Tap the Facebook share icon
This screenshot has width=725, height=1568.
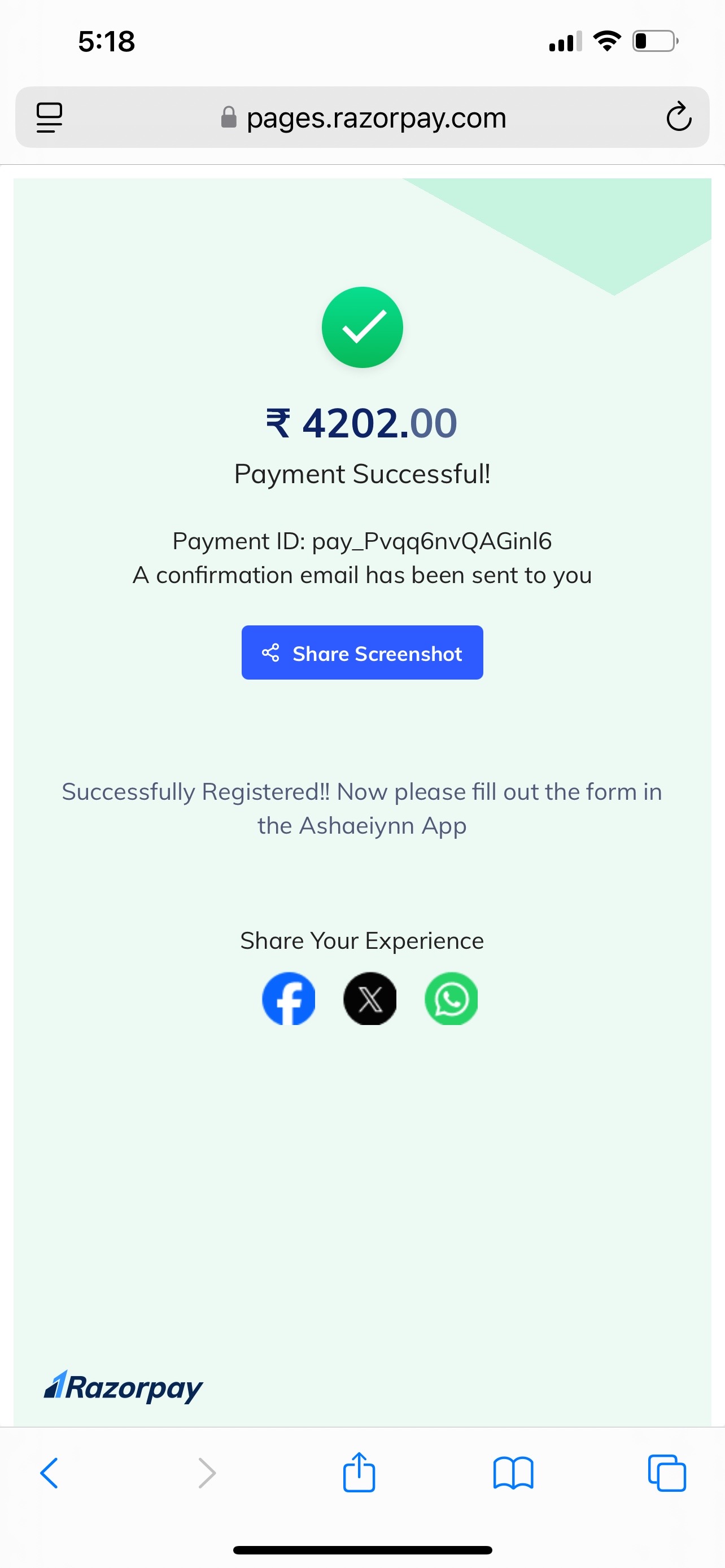pyautogui.click(x=289, y=999)
